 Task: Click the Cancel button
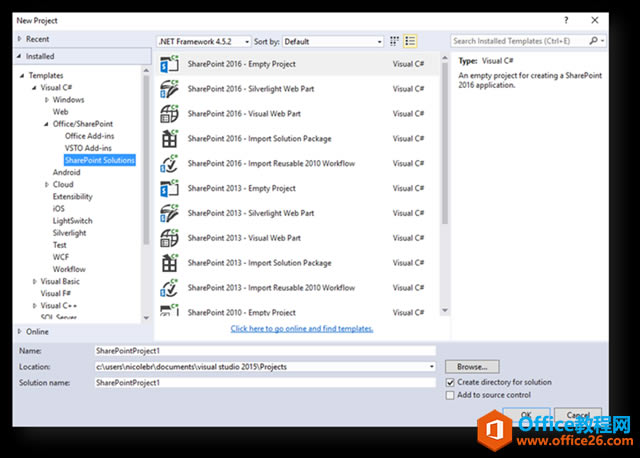(578, 414)
